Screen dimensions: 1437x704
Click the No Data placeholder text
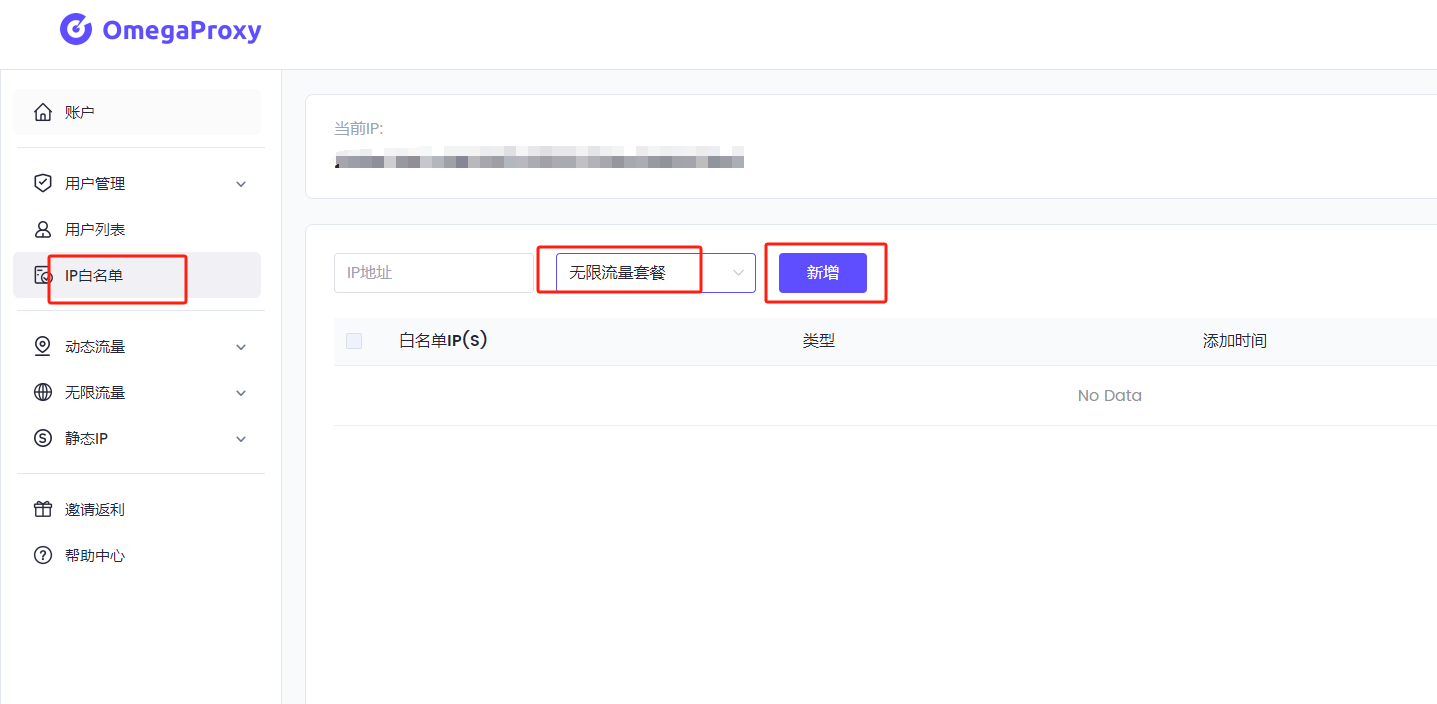(x=1110, y=396)
